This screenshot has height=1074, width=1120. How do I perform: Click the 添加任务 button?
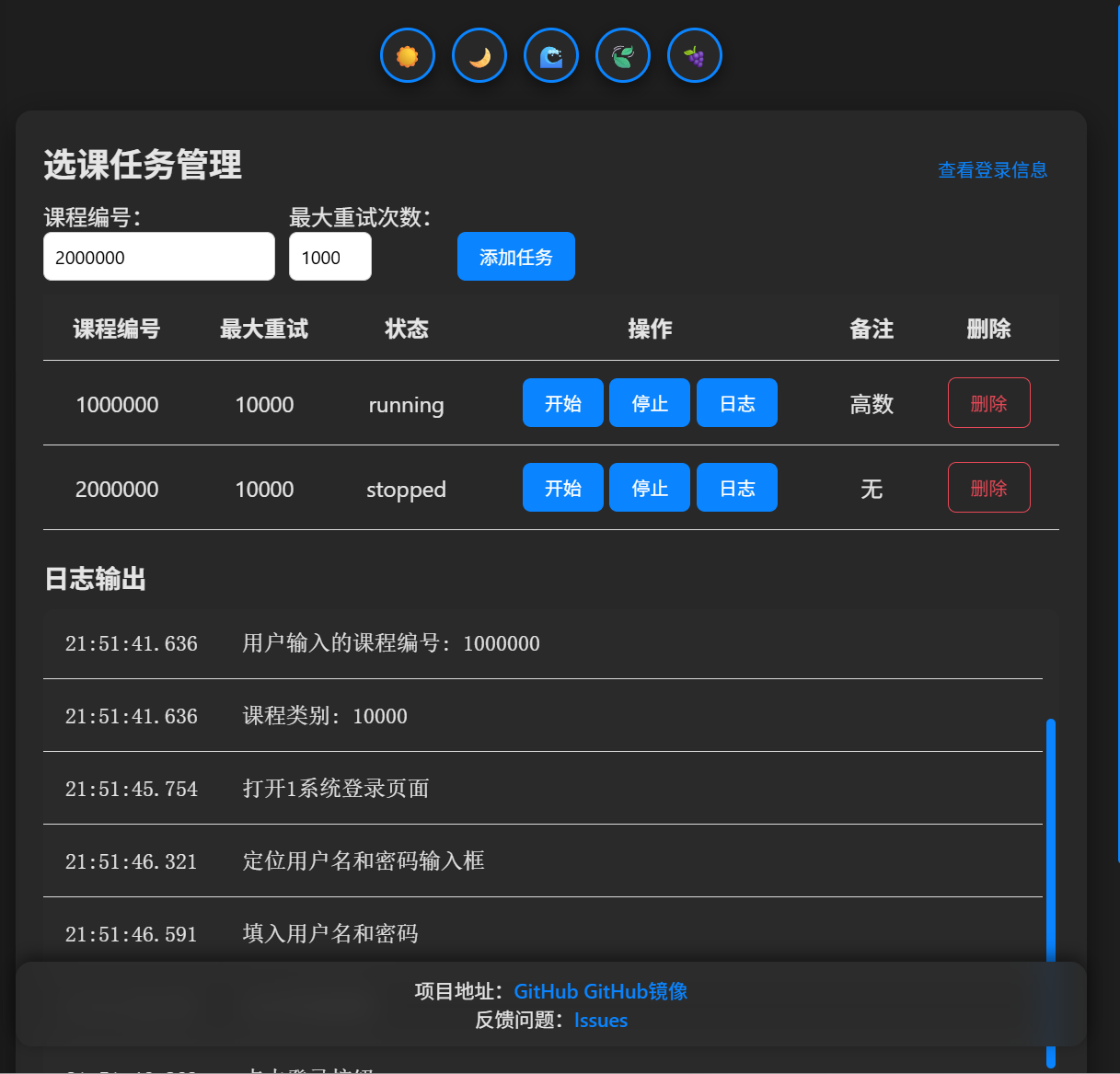pos(516,257)
